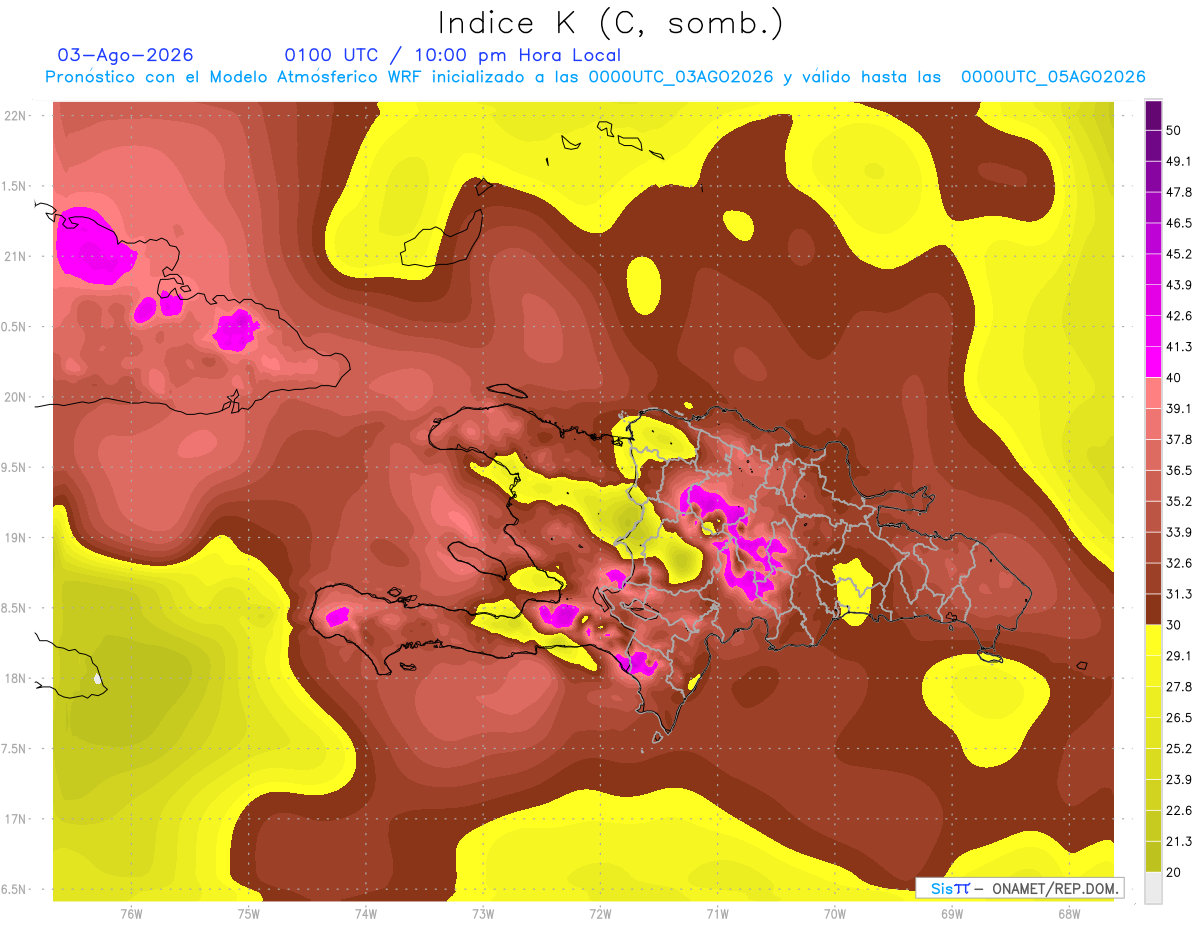Select the legend value "26.5"

pos(1178,717)
